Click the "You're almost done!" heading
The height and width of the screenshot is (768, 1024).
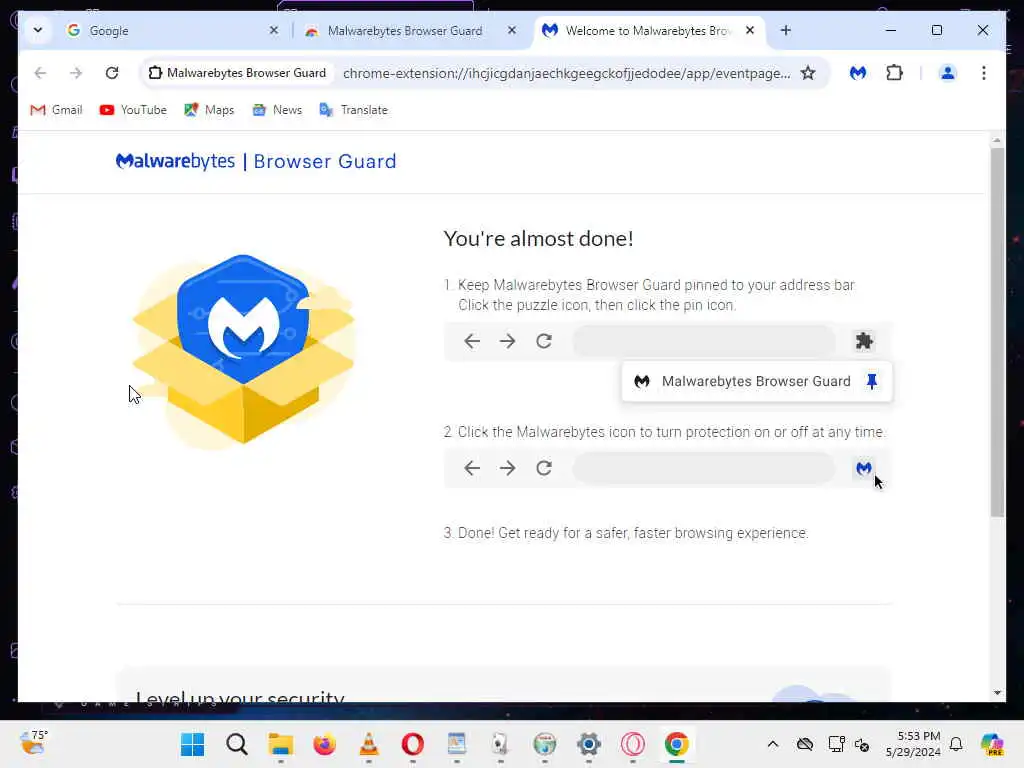[x=538, y=238]
